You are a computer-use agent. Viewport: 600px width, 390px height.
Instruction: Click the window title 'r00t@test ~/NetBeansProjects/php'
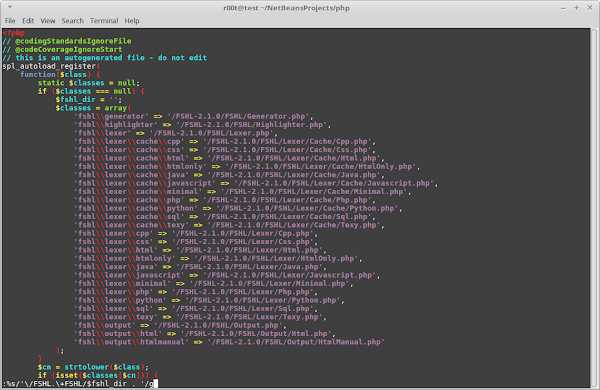[x=286, y=8]
